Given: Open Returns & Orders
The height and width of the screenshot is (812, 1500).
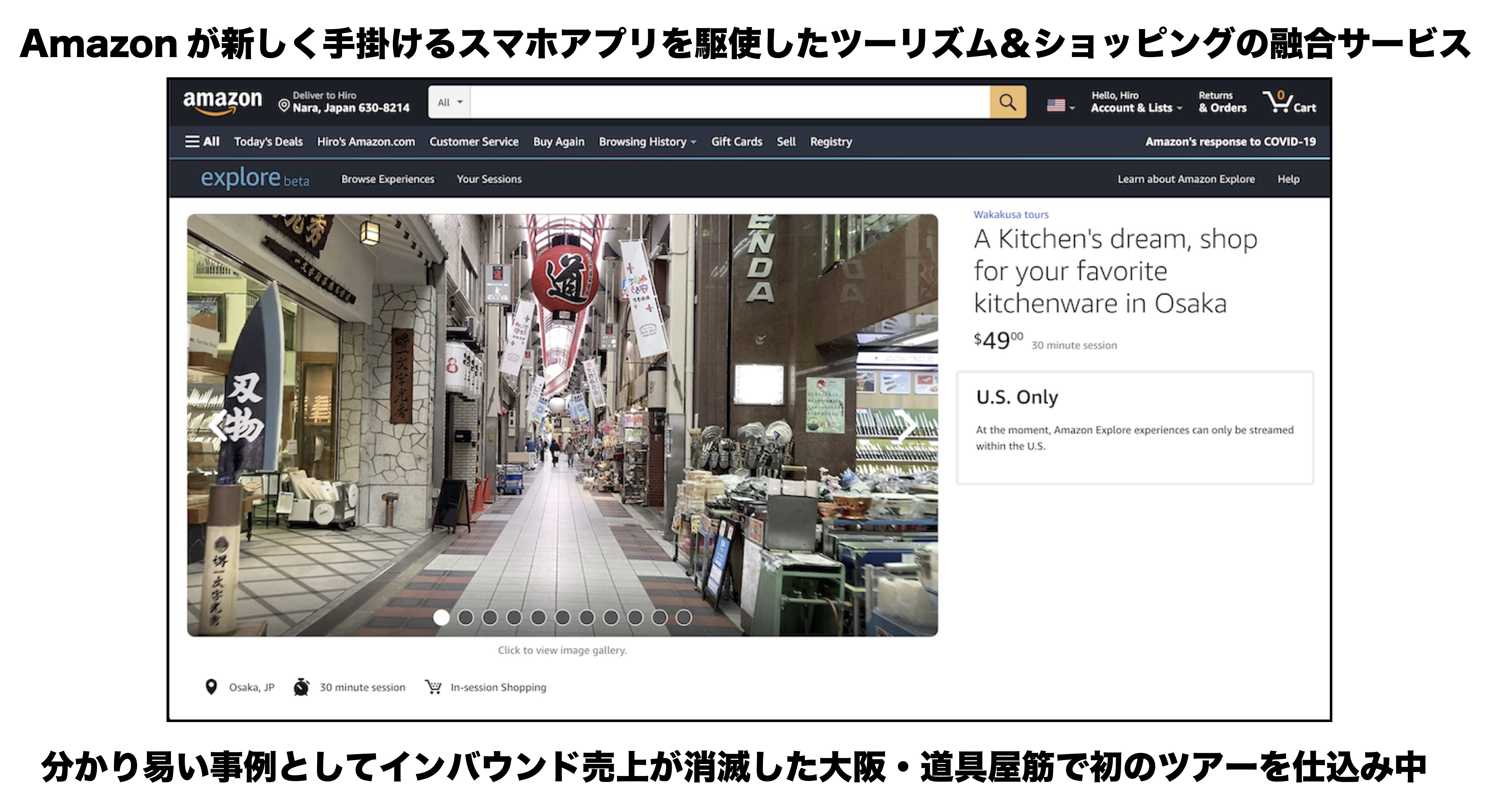Looking at the screenshot, I should [1222, 102].
